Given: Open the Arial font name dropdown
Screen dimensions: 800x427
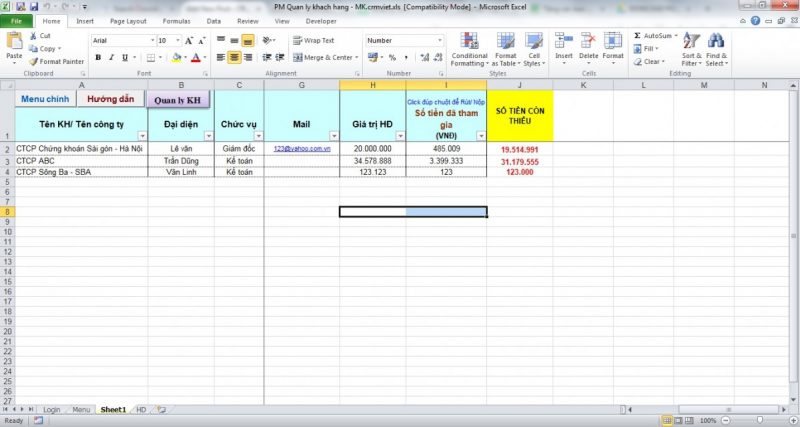Looking at the screenshot, I should 153,40.
